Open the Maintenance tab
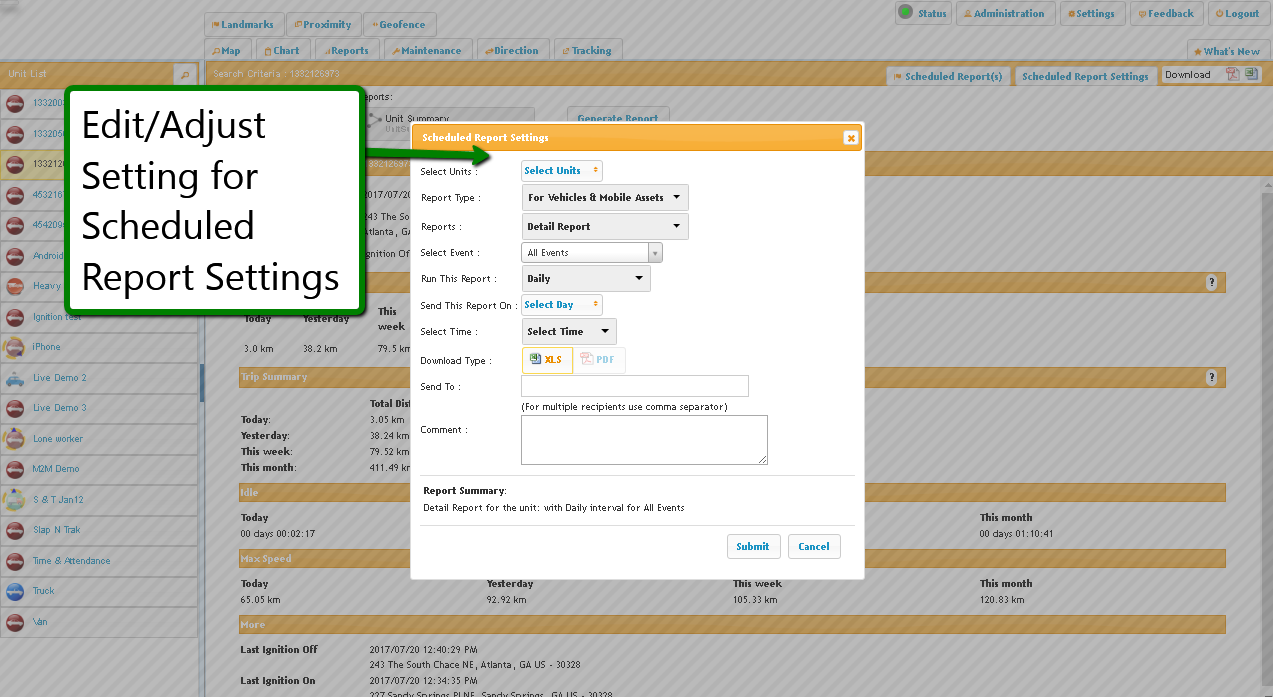 click(x=428, y=51)
